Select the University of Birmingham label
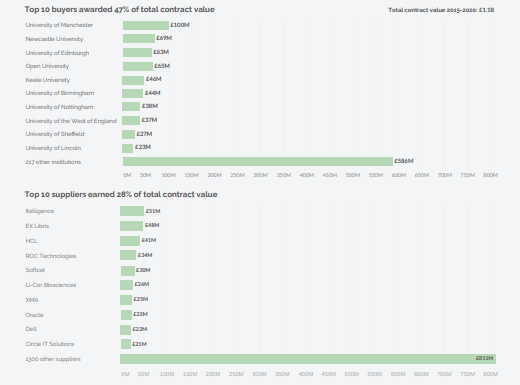The image size is (520, 385). pos(60,93)
